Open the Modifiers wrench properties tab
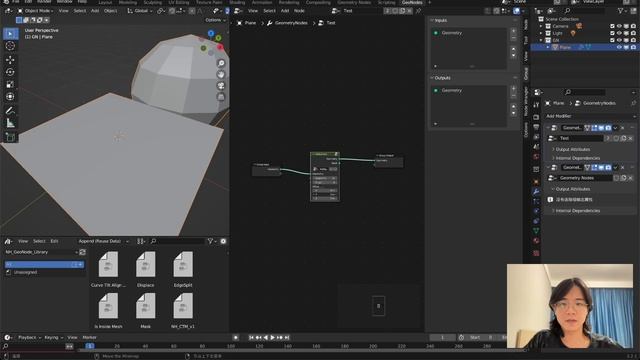640x360 pixels. tap(536, 191)
